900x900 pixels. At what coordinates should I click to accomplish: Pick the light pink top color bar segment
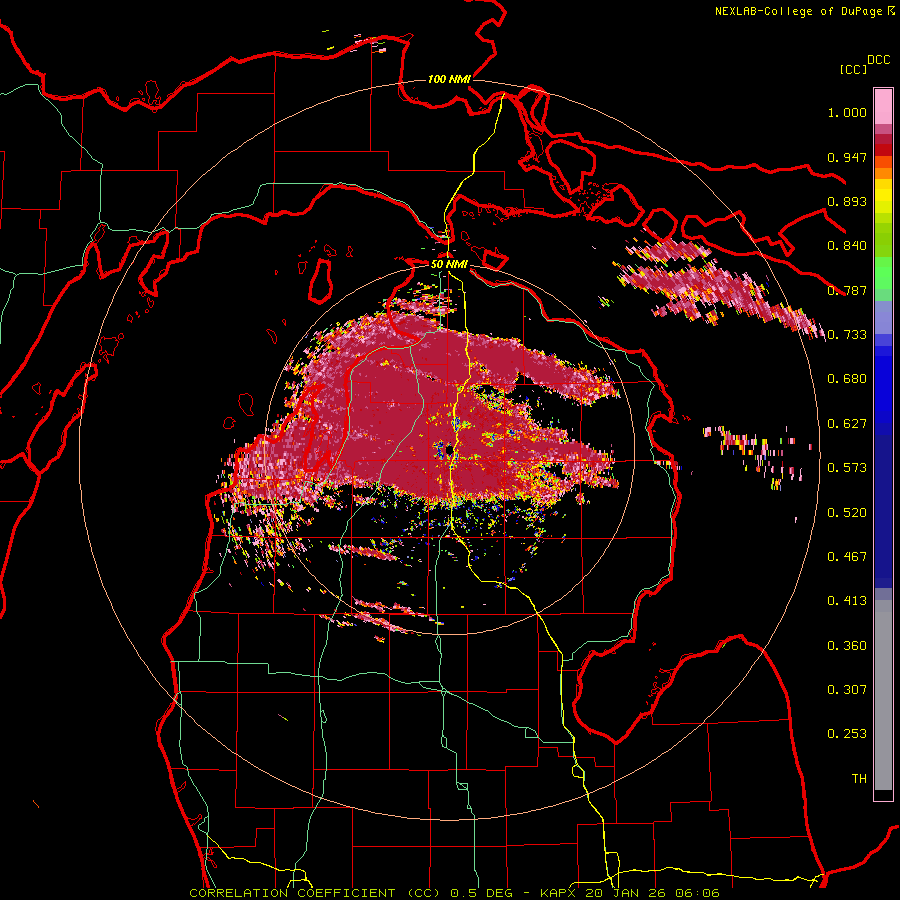coord(883,106)
